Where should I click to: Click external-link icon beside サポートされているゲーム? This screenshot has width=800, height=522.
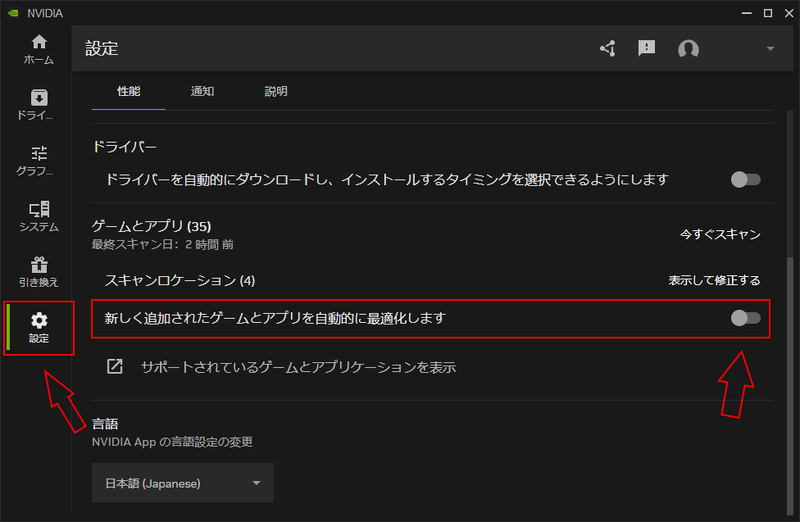pos(115,366)
